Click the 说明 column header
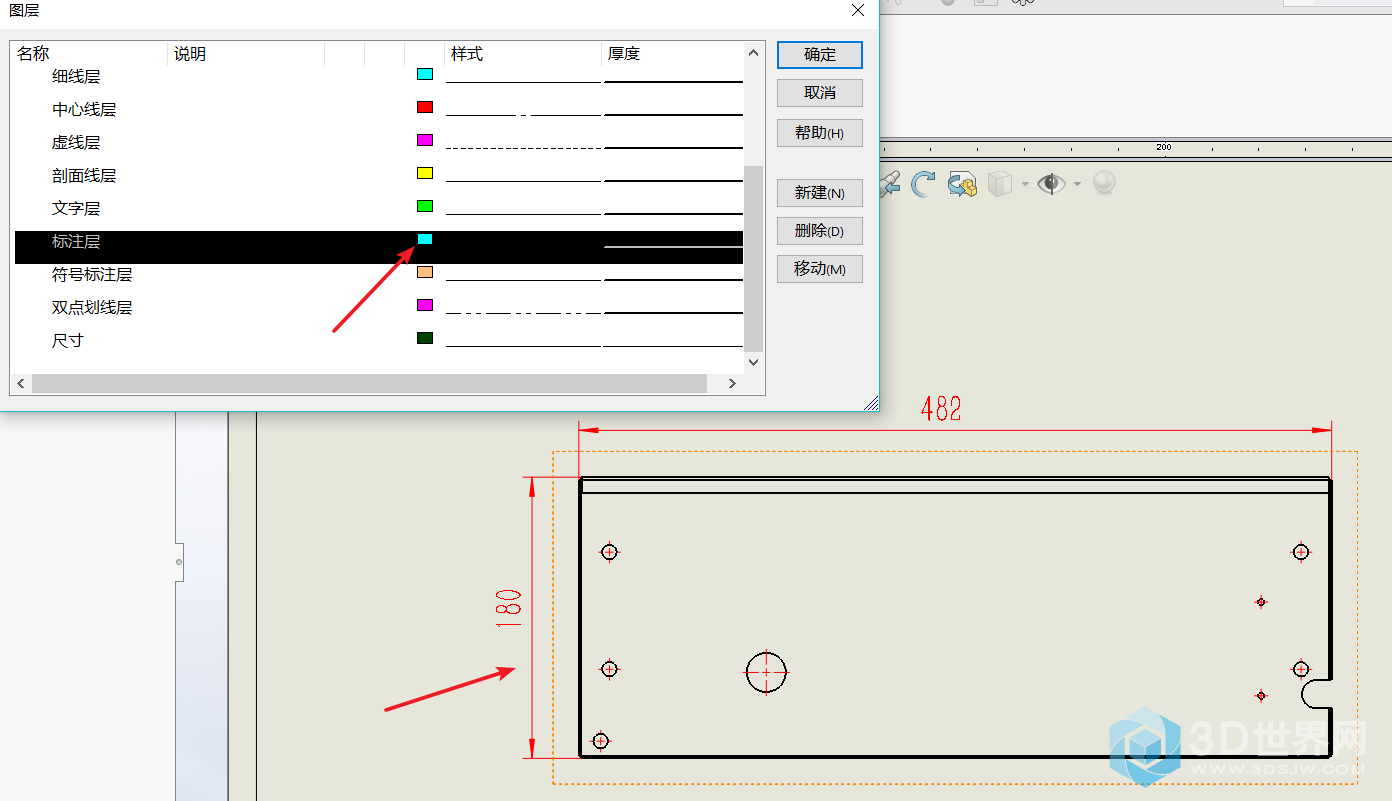 246,54
